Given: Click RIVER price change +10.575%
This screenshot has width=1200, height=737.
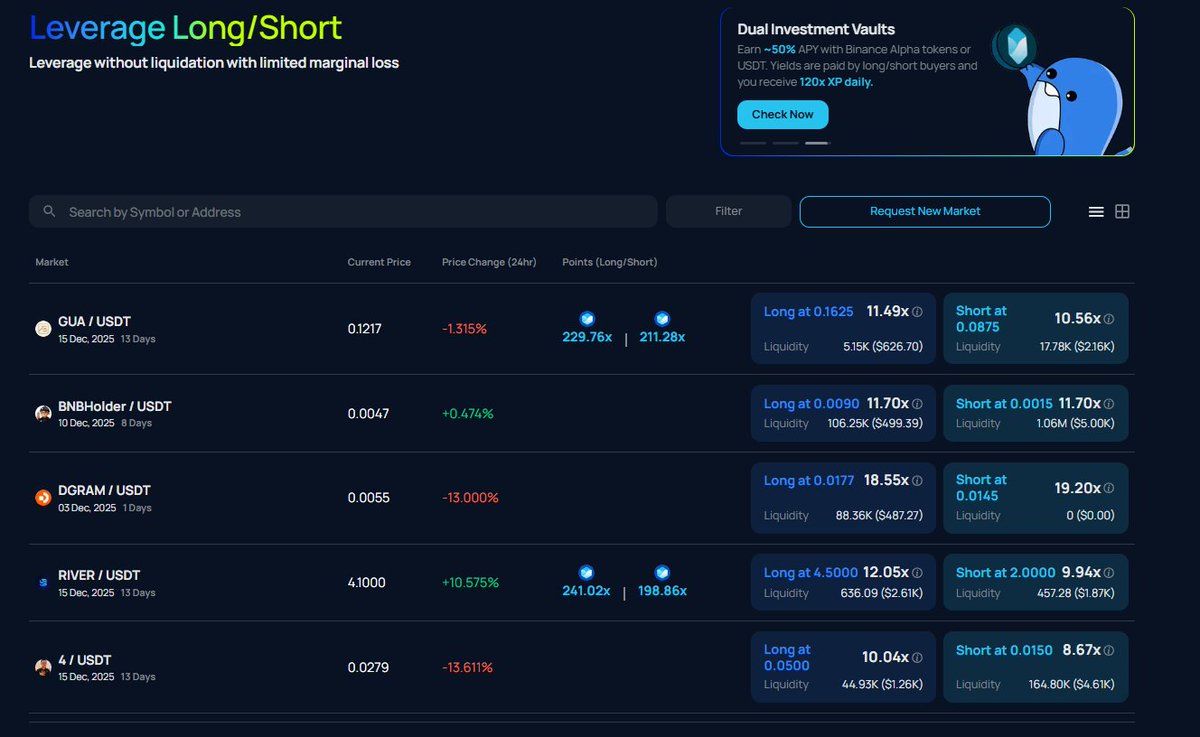Looking at the screenshot, I should click(470, 583).
